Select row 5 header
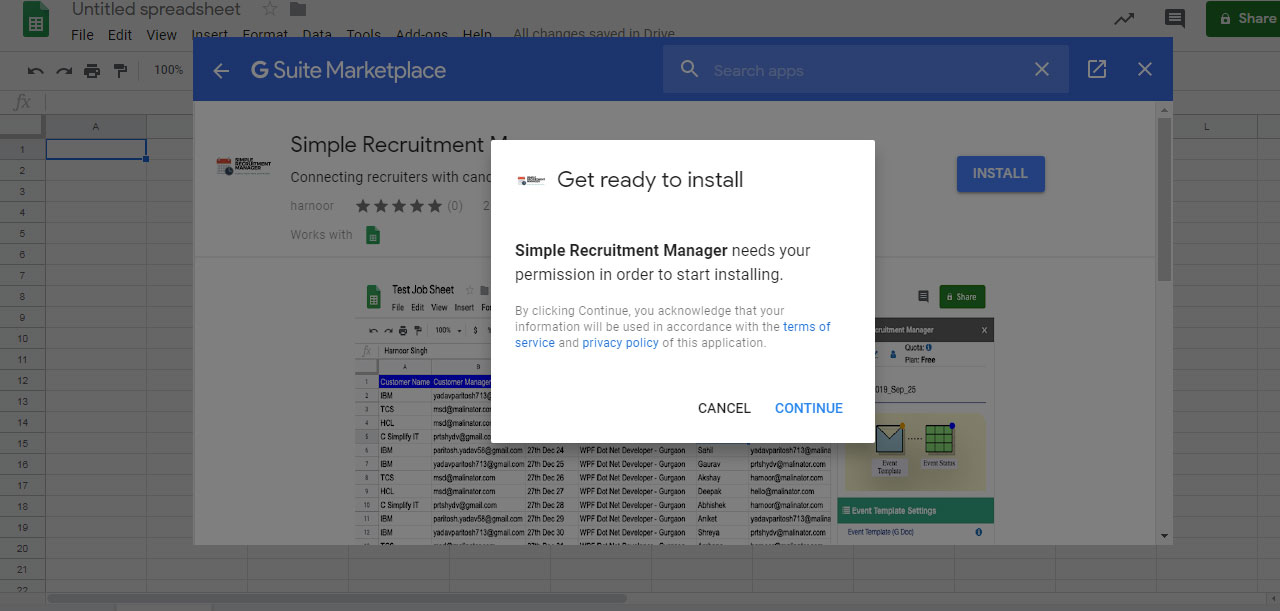The width and height of the screenshot is (1280, 611). click(x=21, y=233)
